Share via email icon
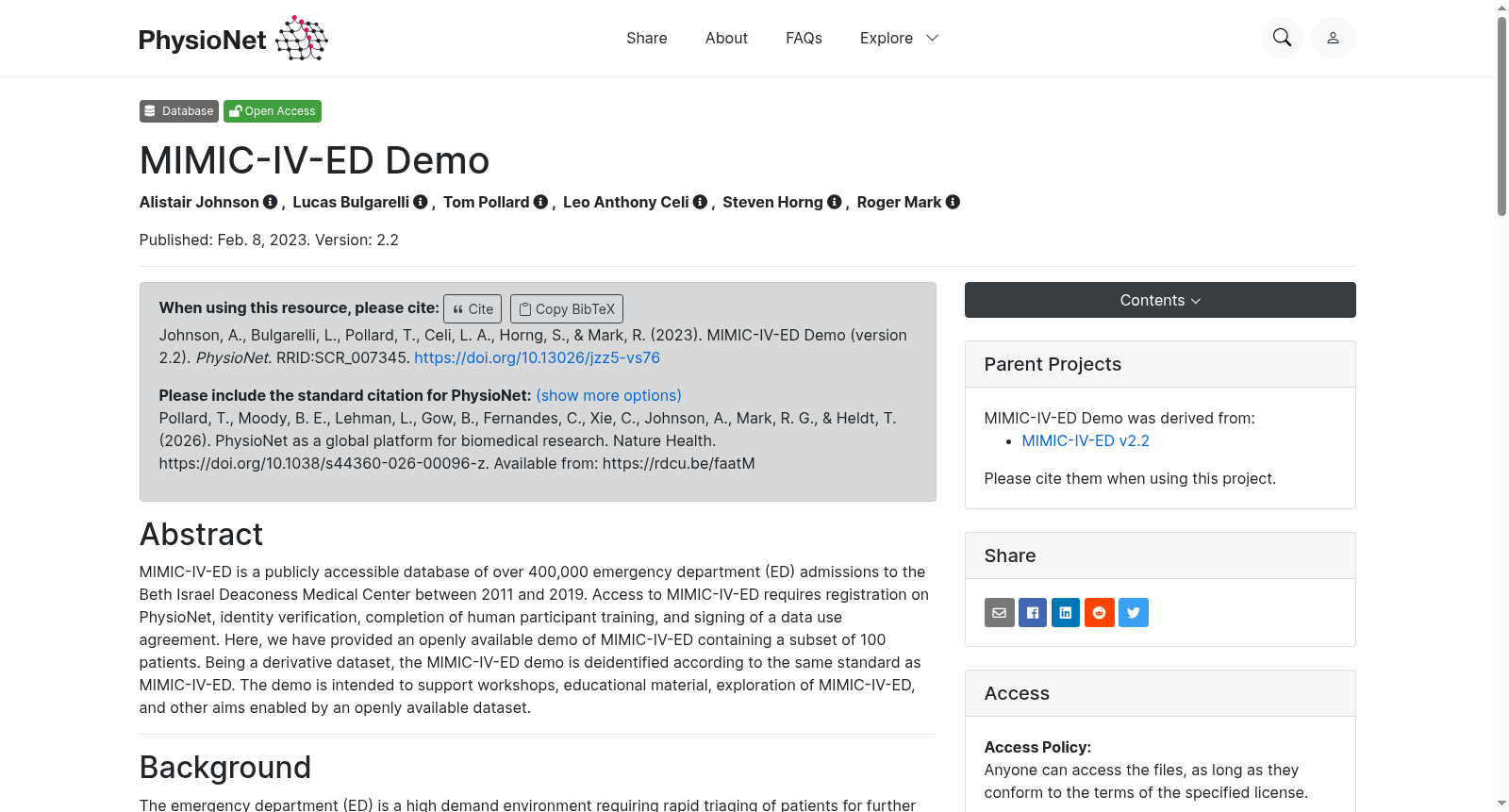The image size is (1509, 812). [x=1000, y=613]
